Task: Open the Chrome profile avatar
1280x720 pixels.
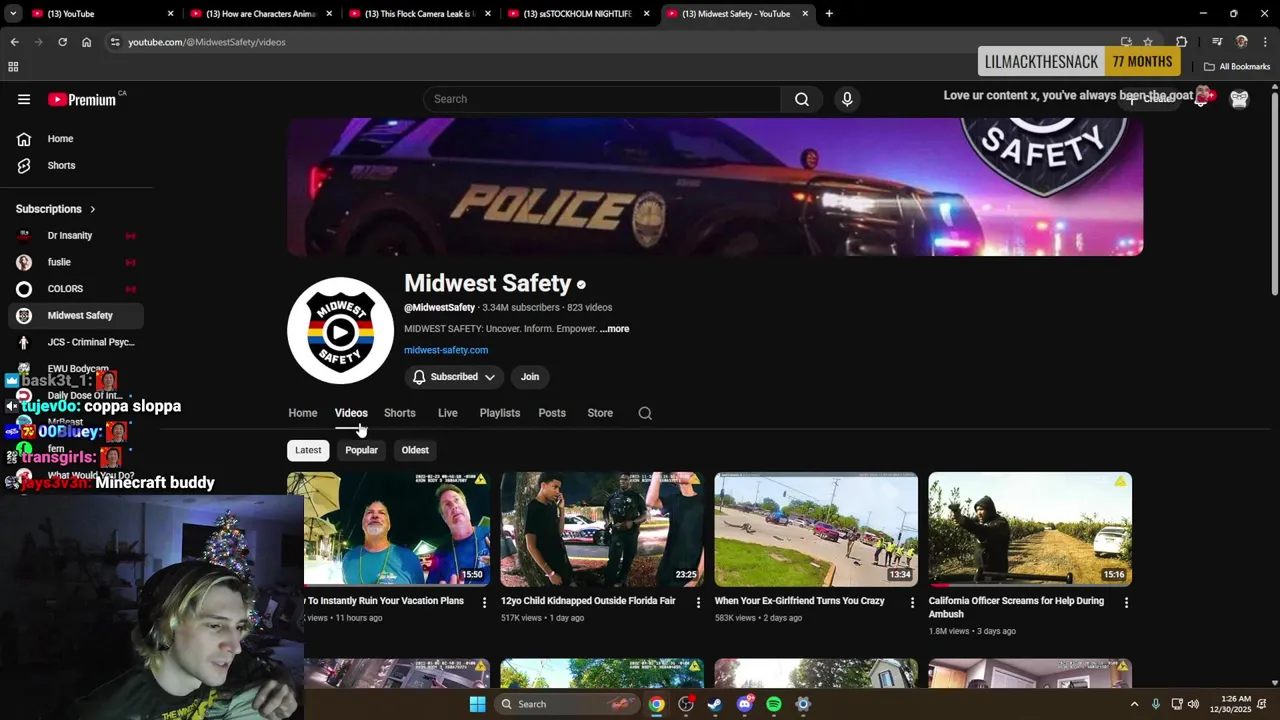Action: tap(1242, 42)
